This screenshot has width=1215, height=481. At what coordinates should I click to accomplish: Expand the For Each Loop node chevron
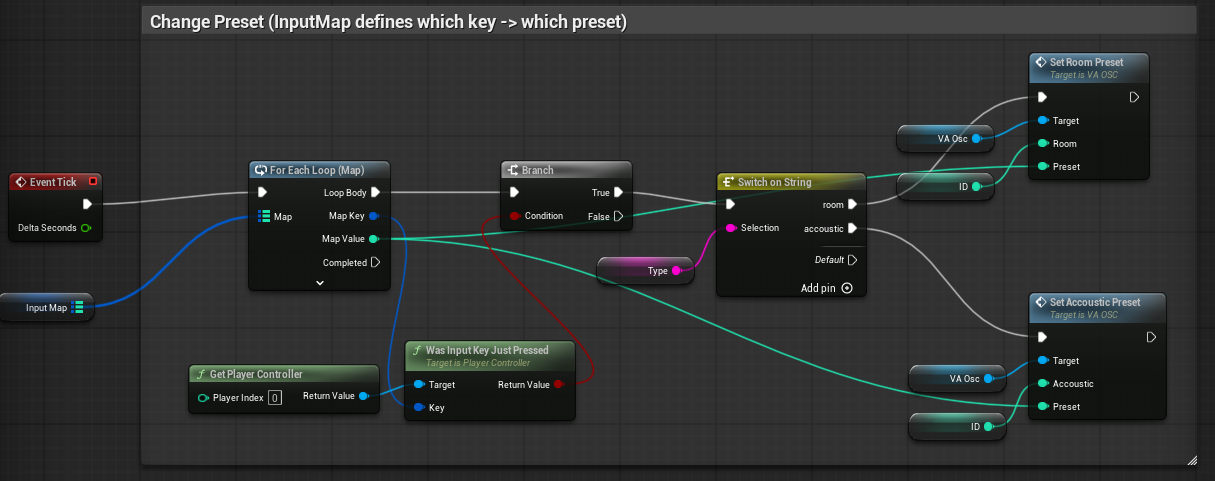coord(320,283)
